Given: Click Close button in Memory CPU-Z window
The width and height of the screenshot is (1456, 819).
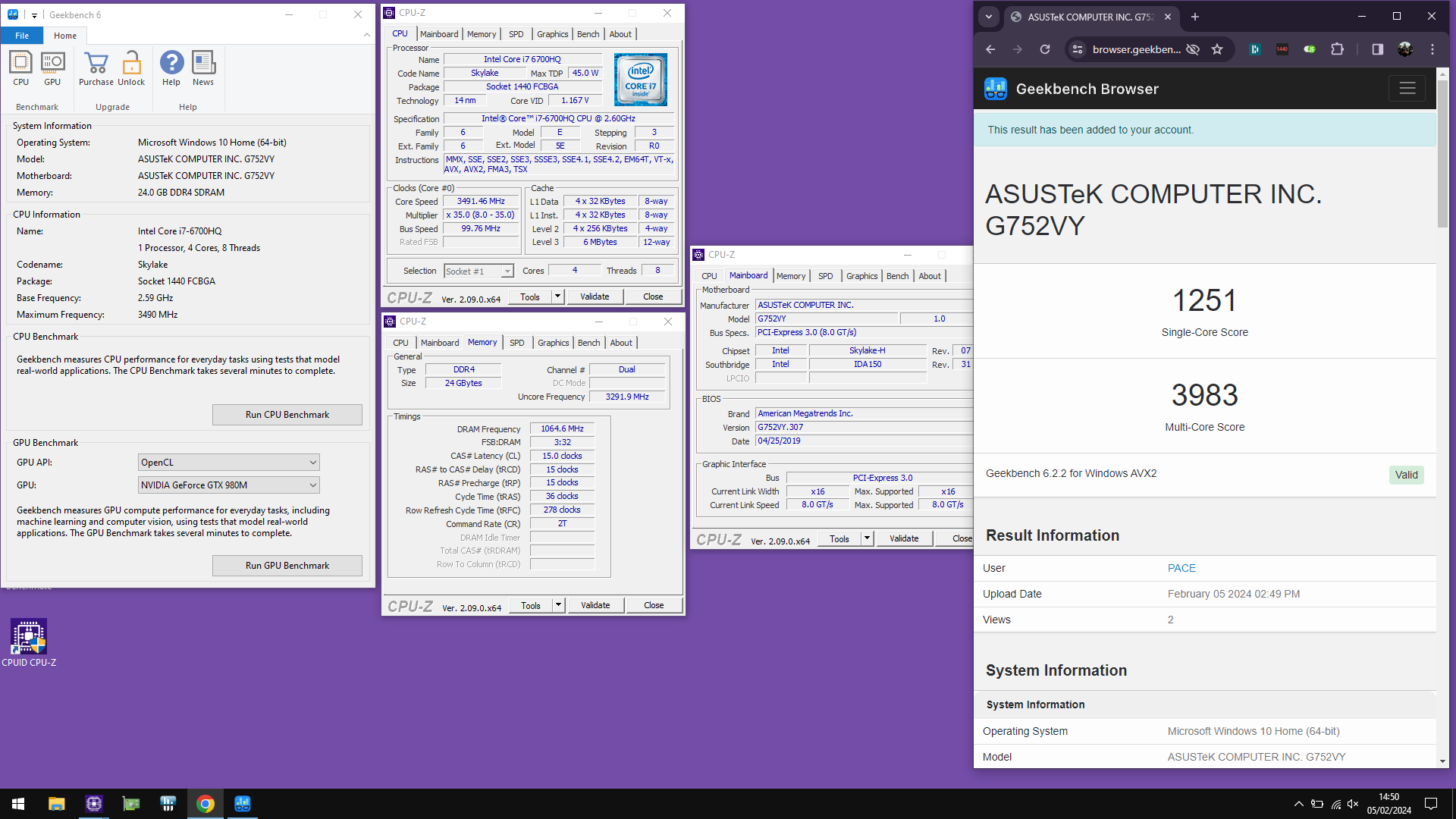Looking at the screenshot, I should pos(654,605).
